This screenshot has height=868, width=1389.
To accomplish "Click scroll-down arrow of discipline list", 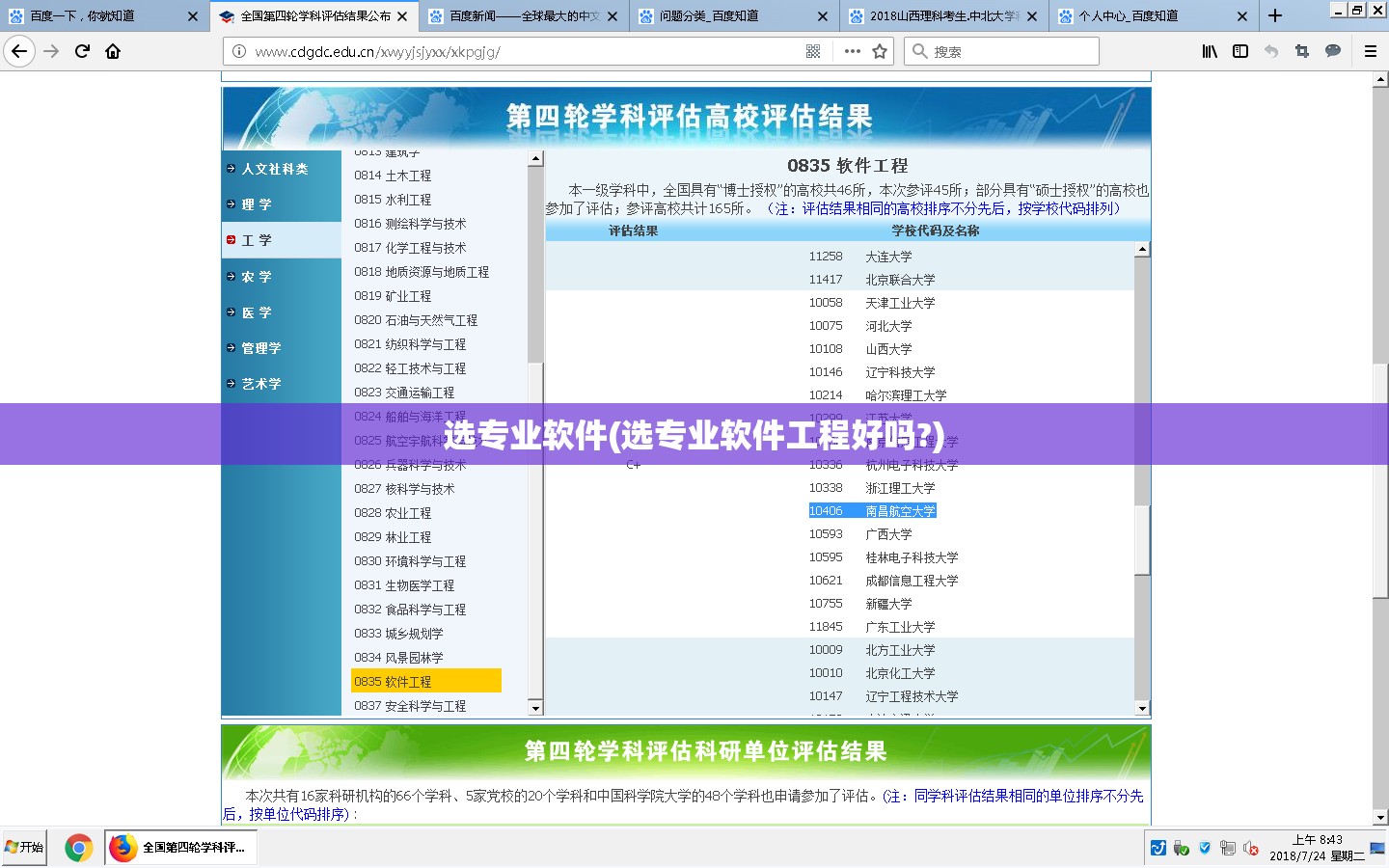I will coord(535,708).
